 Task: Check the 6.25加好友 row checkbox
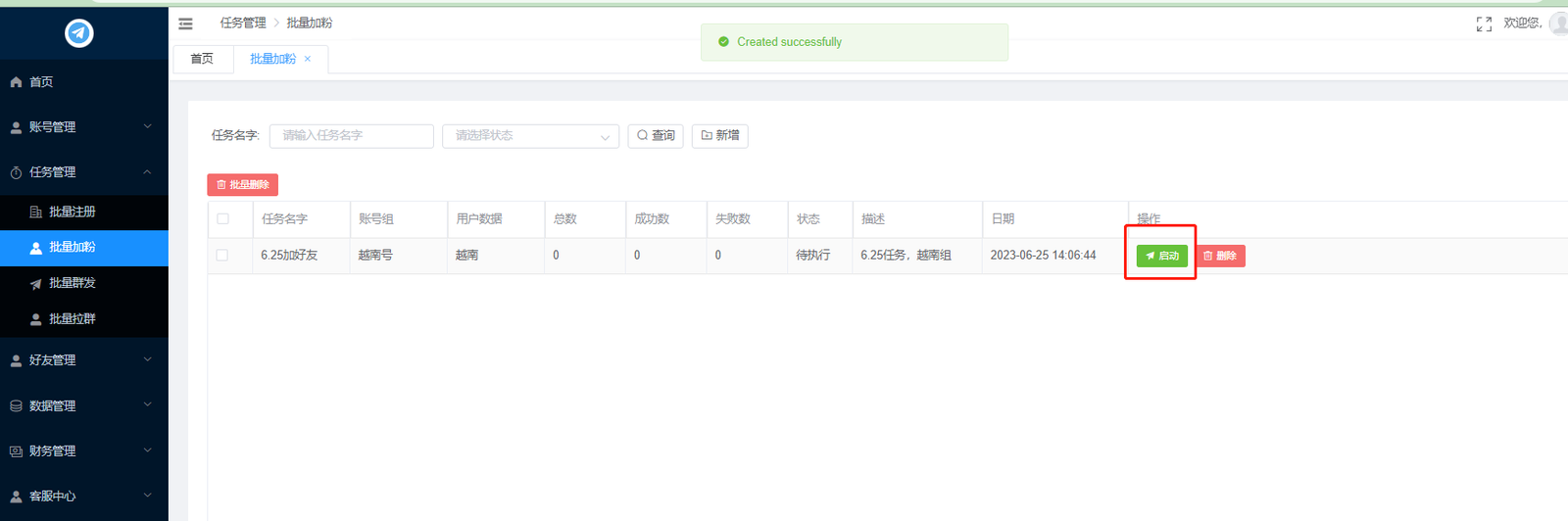pyautogui.click(x=222, y=256)
